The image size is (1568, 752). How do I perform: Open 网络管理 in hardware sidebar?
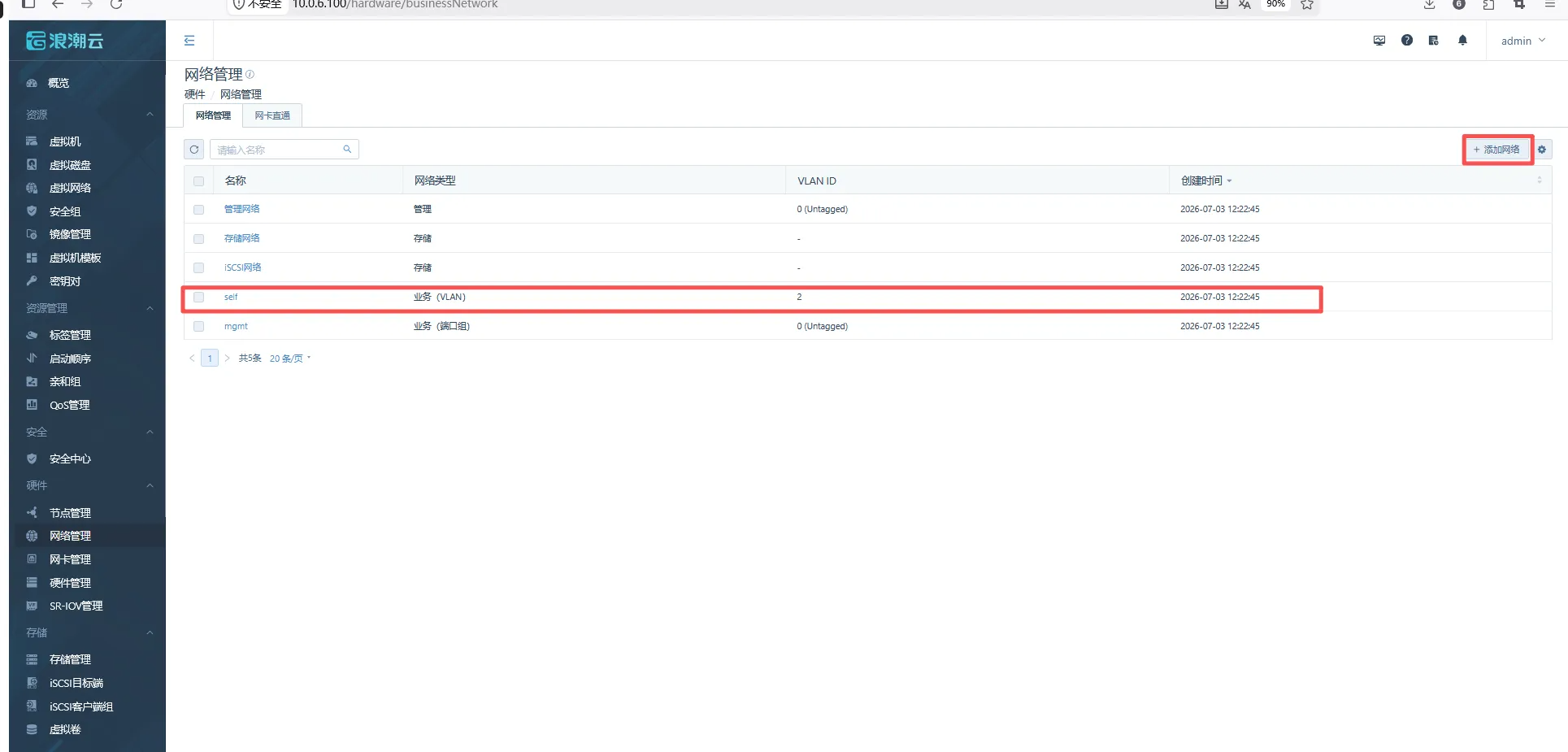tap(70, 536)
